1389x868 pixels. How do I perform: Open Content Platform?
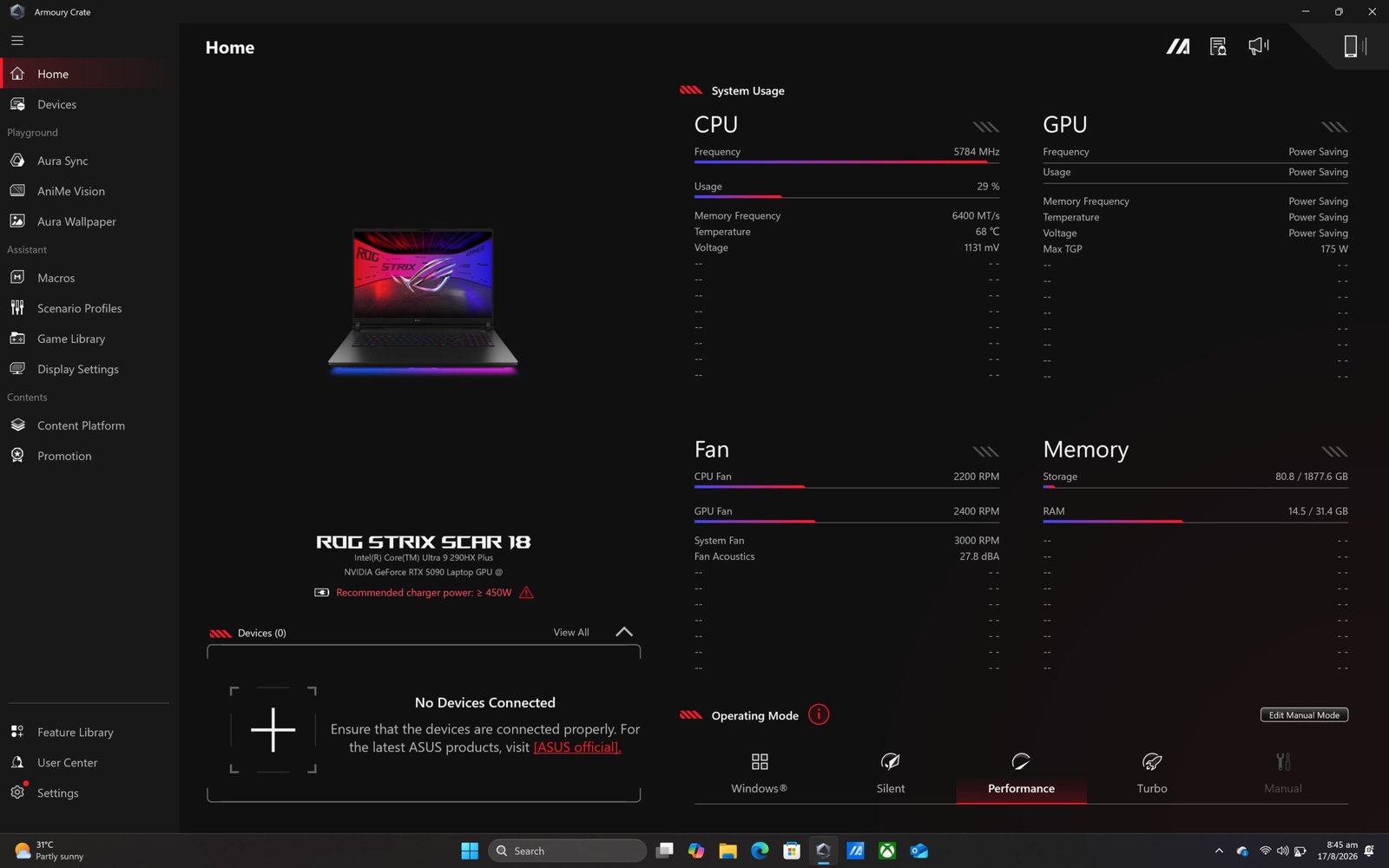point(87,425)
